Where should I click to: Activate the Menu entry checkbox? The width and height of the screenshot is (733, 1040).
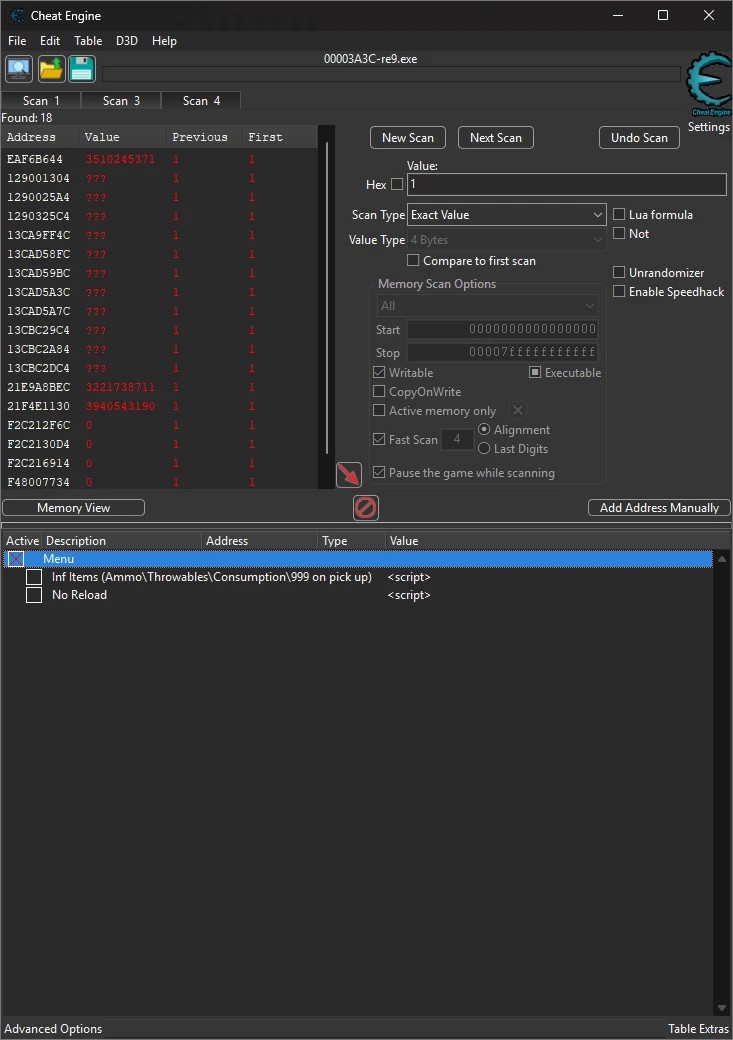coord(16,559)
